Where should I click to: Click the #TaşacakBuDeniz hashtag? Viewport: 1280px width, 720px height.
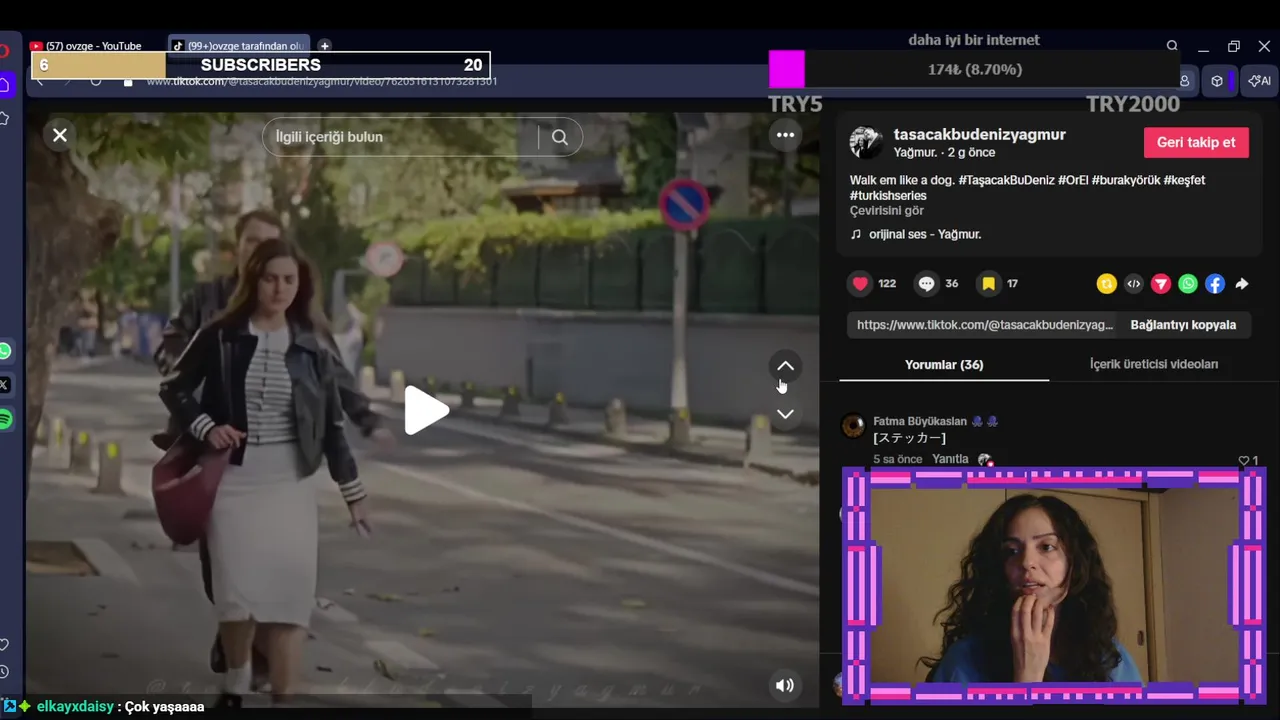pyautogui.click(x=1006, y=180)
